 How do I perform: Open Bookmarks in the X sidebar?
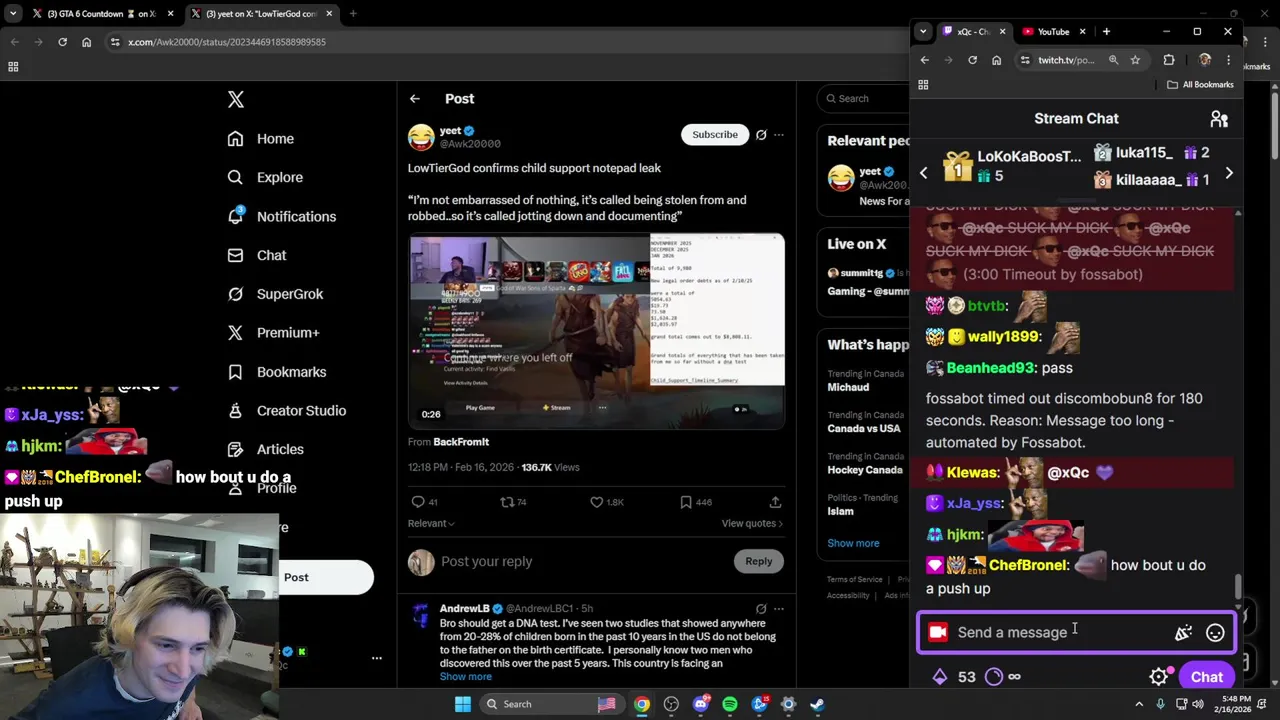coord(276,372)
